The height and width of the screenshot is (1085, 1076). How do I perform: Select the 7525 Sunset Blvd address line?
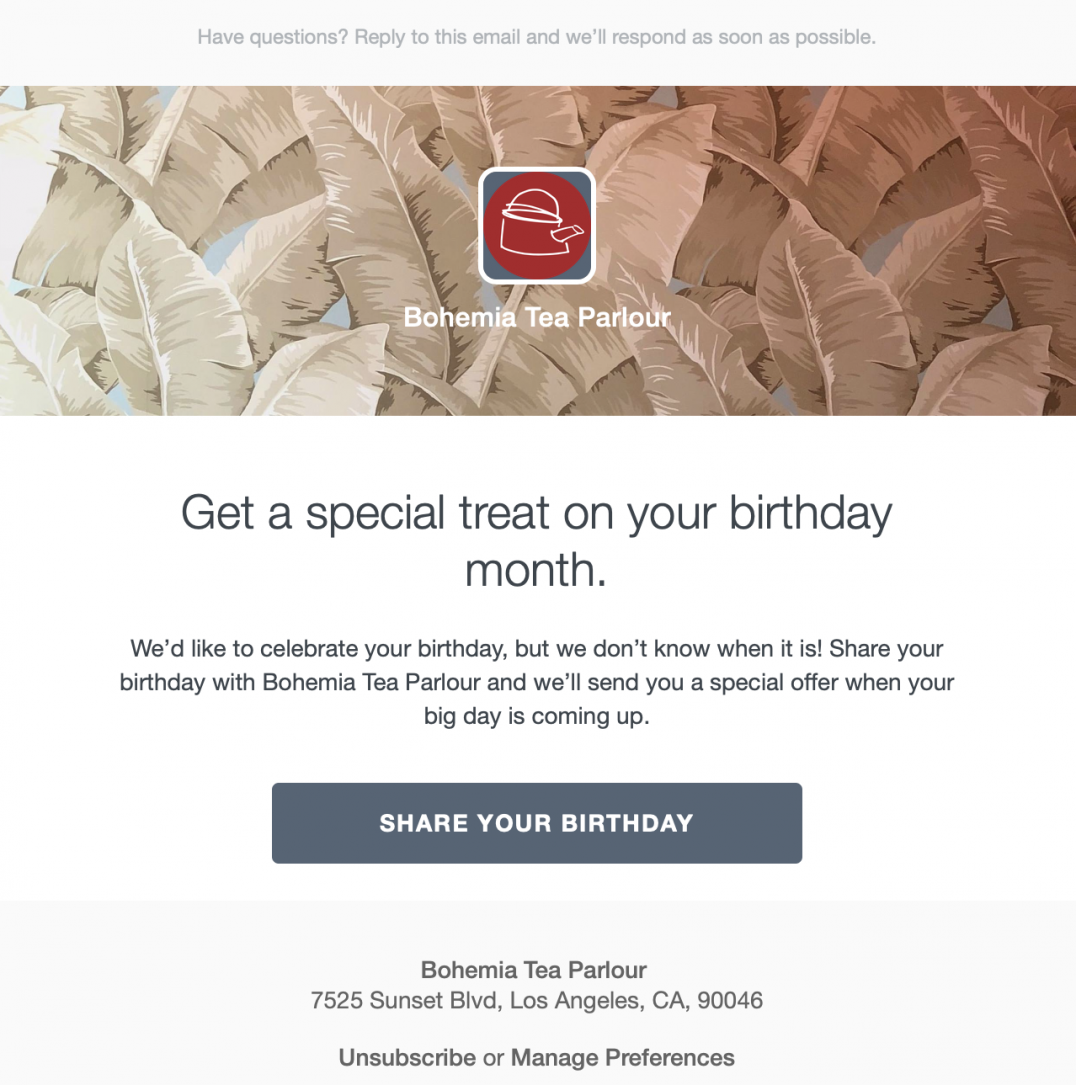(x=537, y=1000)
